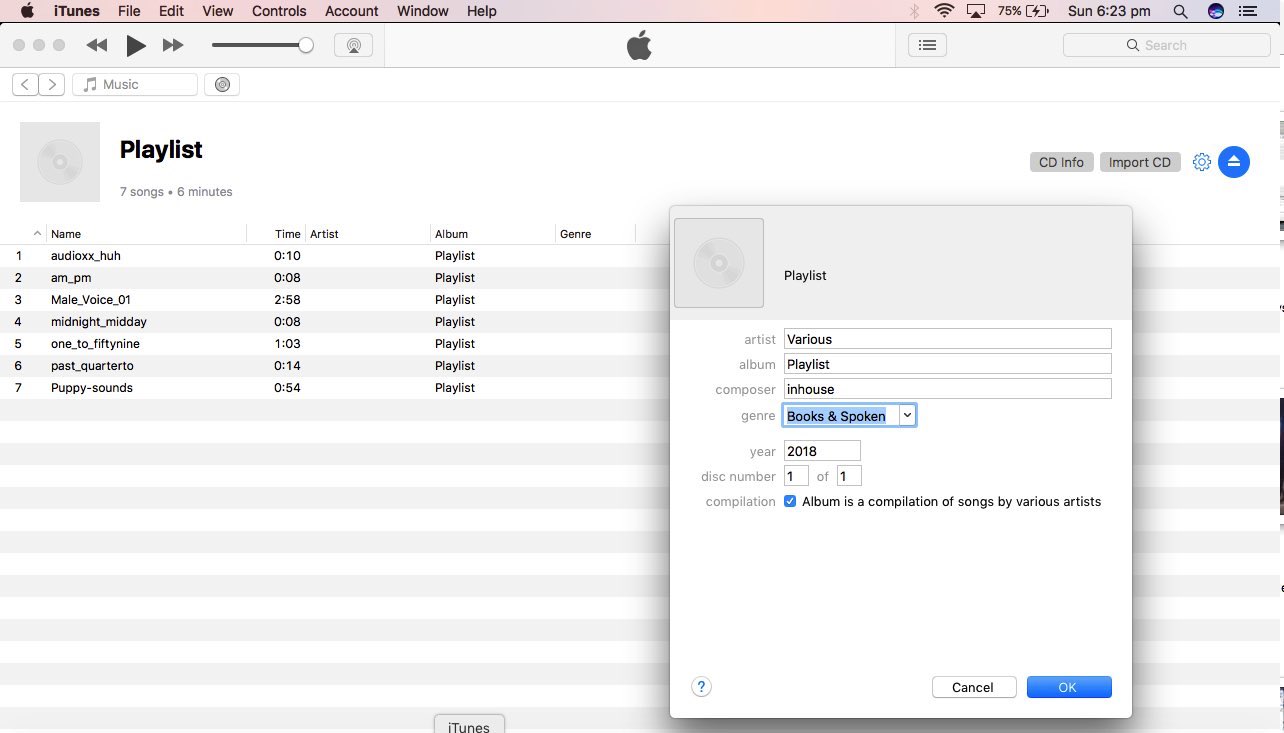Click the Play button in iTunes toolbar
The height and width of the screenshot is (733, 1284).
click(x=136, y=45)
